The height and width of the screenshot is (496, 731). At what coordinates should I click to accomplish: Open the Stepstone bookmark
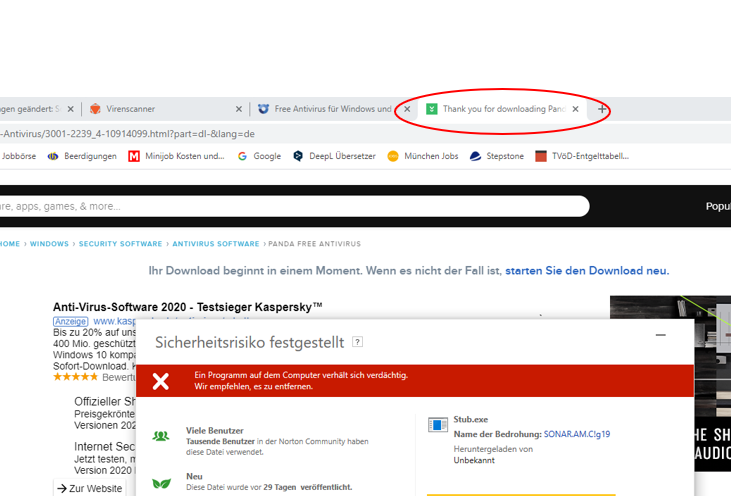497,156
